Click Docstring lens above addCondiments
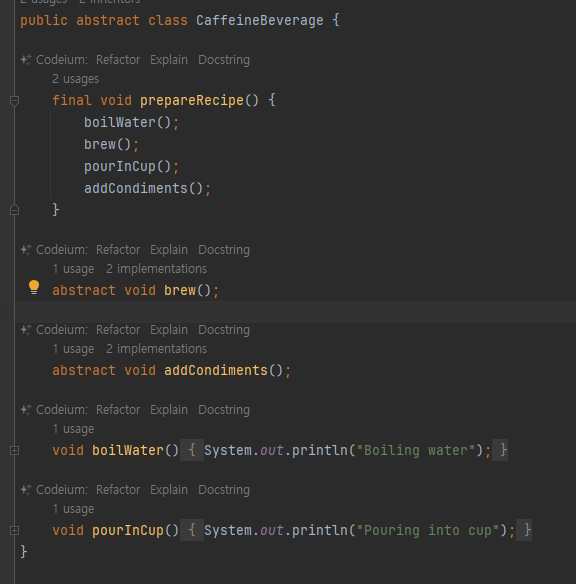This screenshot has height=584, width=576. pos(224,330)
